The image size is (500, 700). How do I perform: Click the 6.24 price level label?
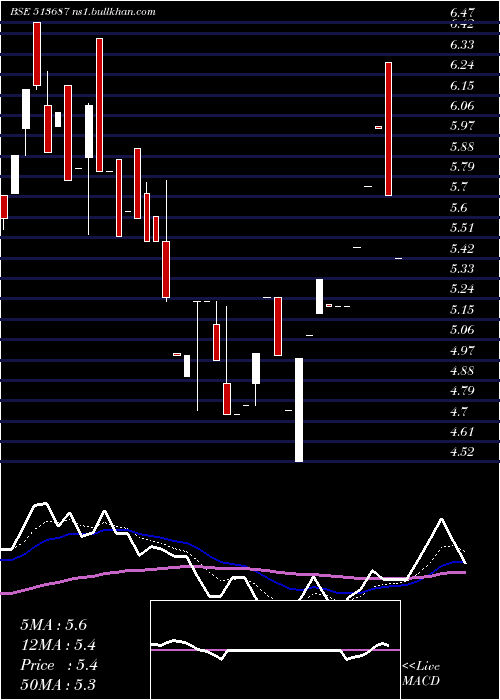[x=462, y=65]
